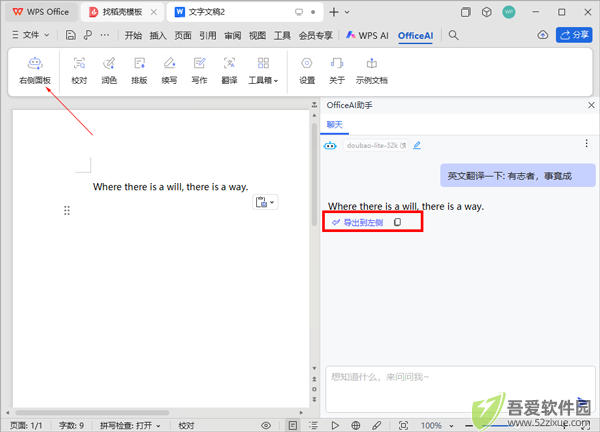
Task: Open the 写作 writing tool
Action: point(199,71)
